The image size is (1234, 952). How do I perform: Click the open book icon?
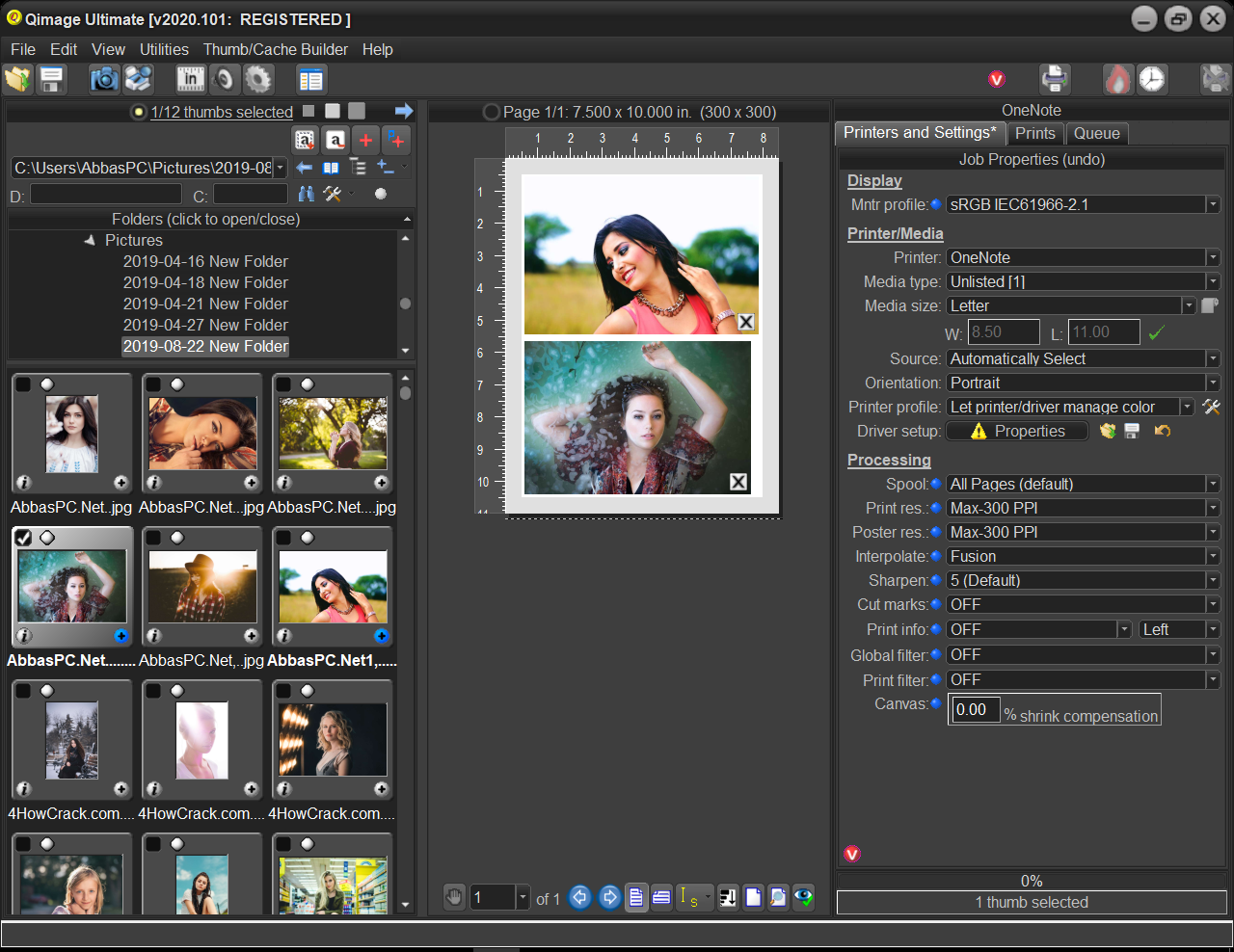(331, 168)
